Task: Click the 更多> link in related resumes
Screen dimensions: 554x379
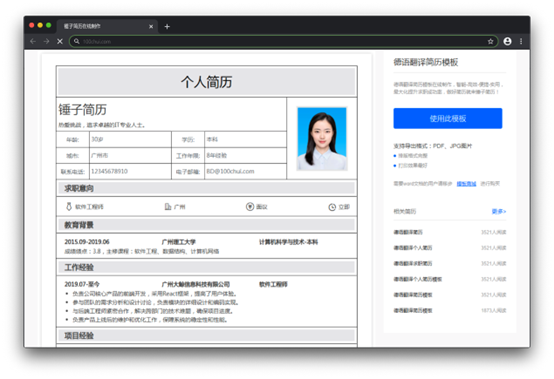Action: pos(499,211)
